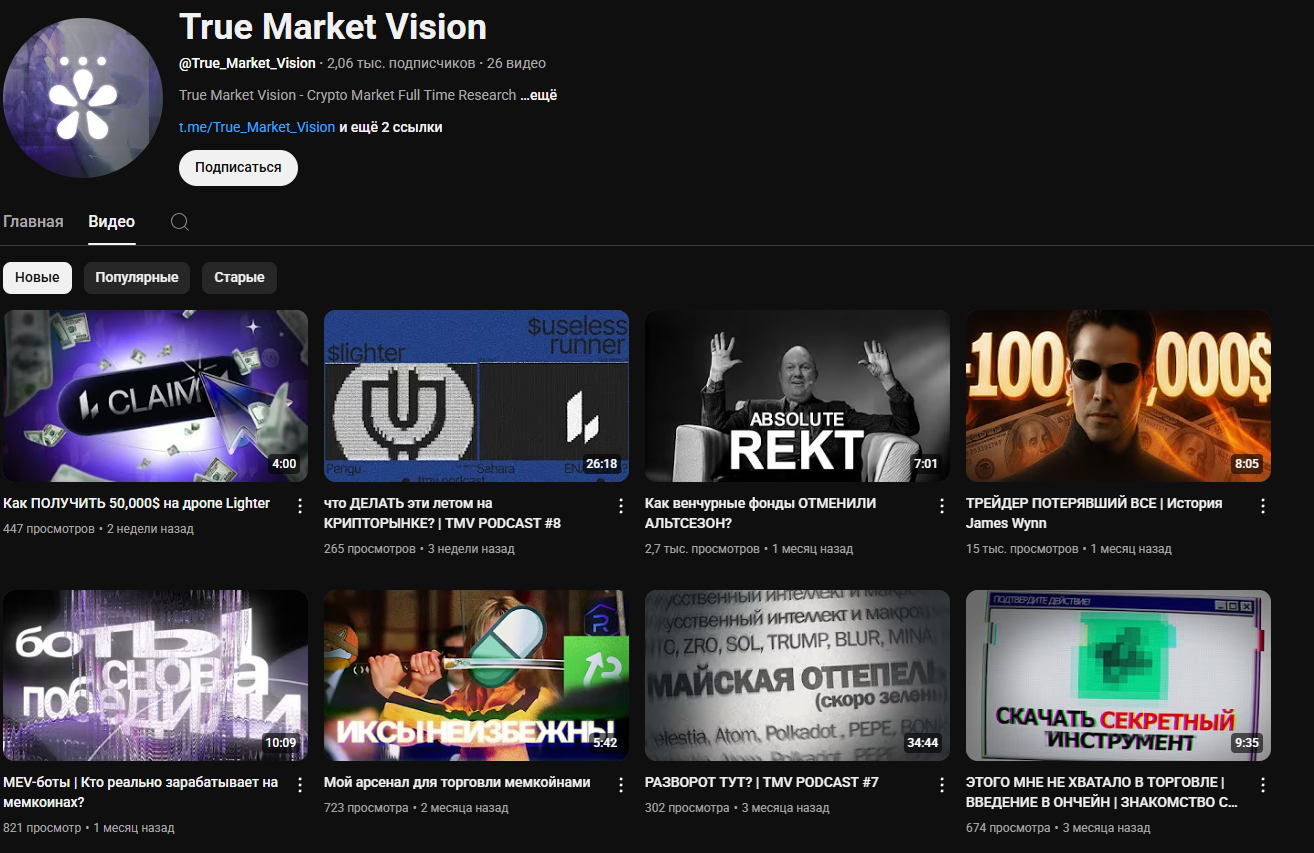Open three-dot menu for TMV PODCAST #7
Viewport: 1314px width, 853px height.
pos(941,784)
